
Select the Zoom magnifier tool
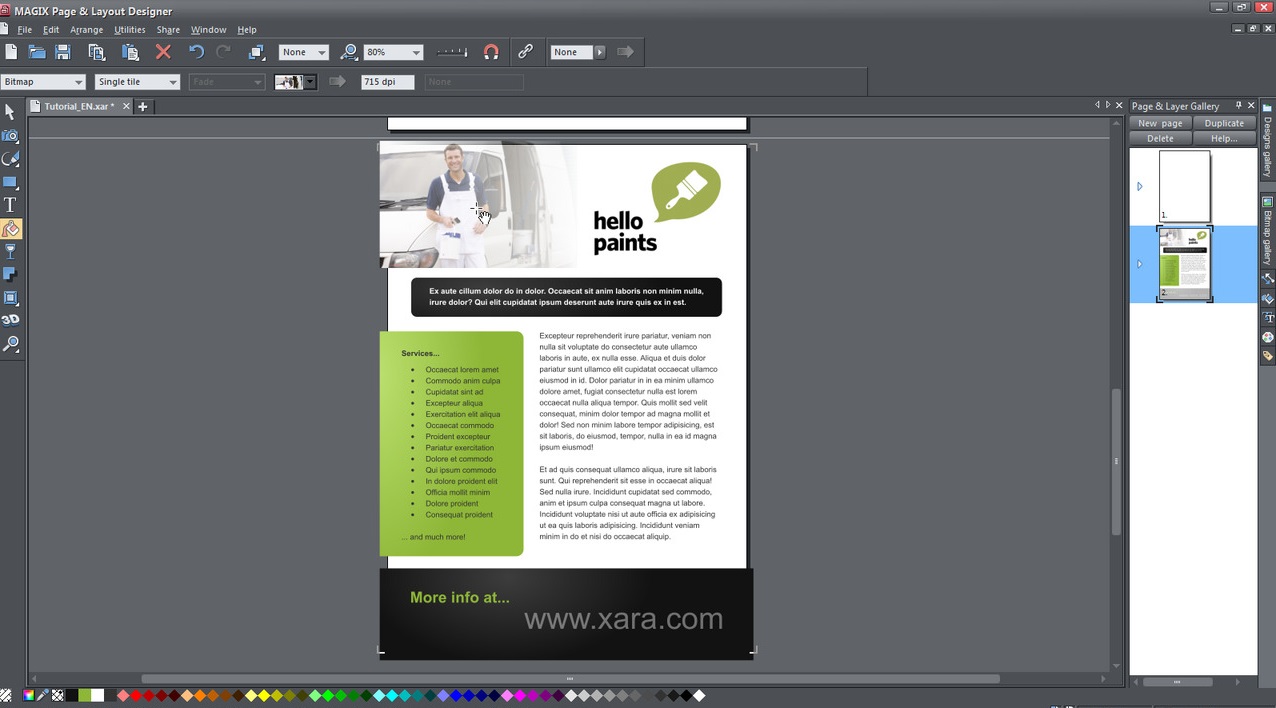(x=10, y=344)
